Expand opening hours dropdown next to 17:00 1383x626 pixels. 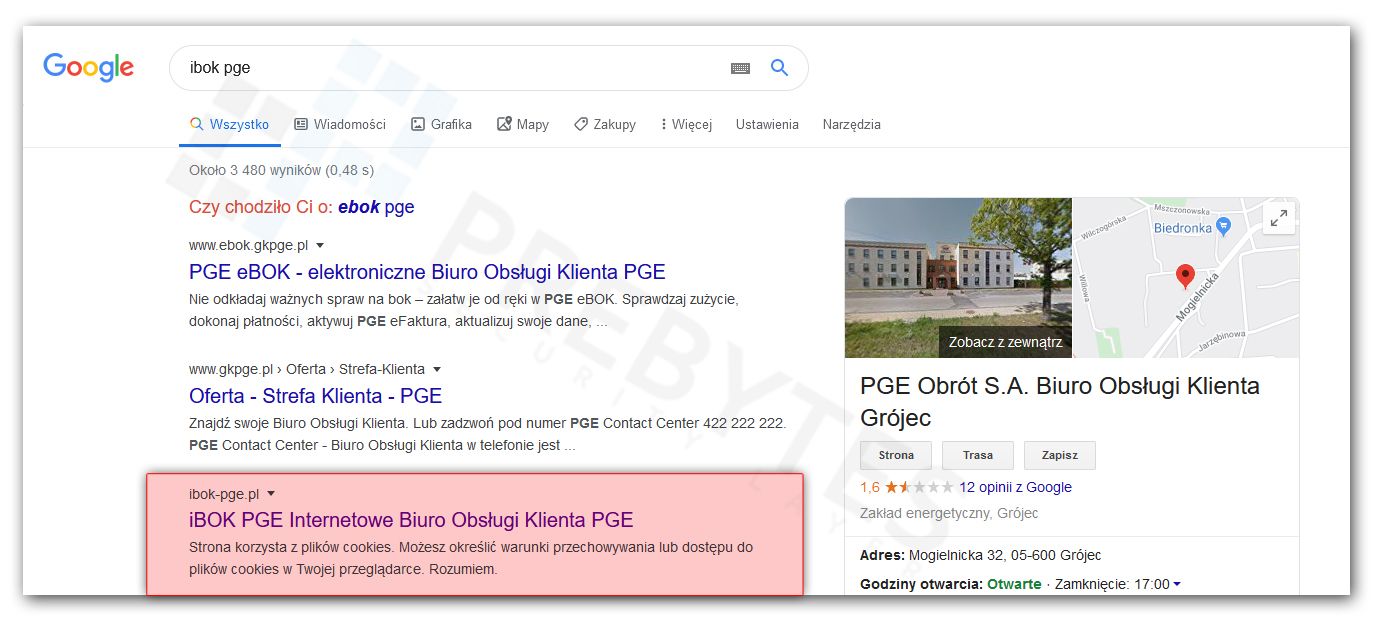click(x=1177, y=584)
